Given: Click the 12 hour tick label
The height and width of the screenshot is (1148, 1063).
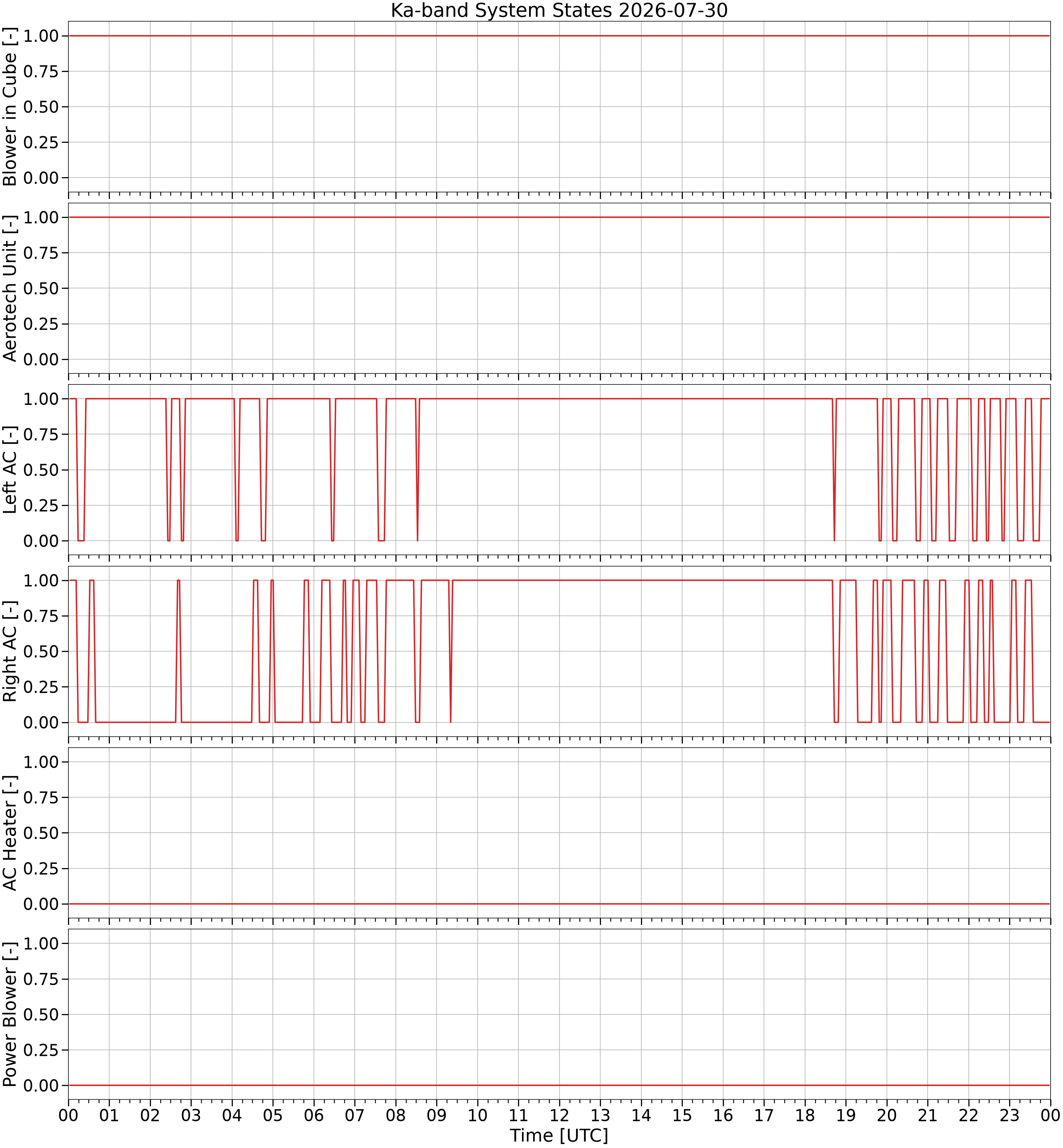Looking at the screenshot, I should (x=559, y=1116).
